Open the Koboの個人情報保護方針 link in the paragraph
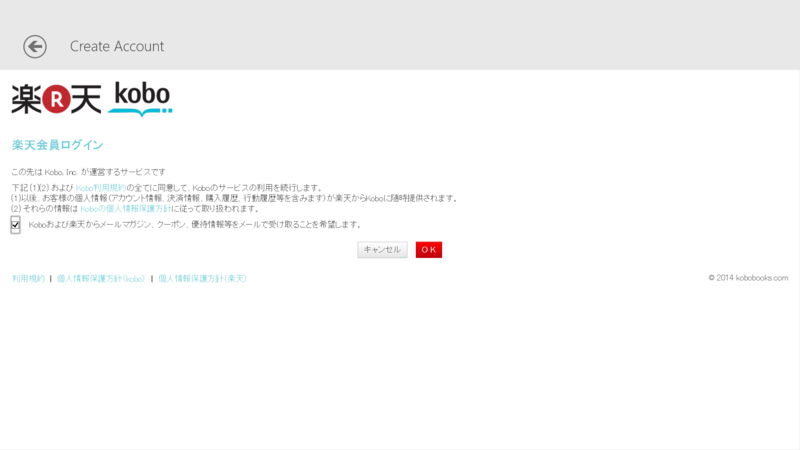800x450 pixels. coord(126,209)
